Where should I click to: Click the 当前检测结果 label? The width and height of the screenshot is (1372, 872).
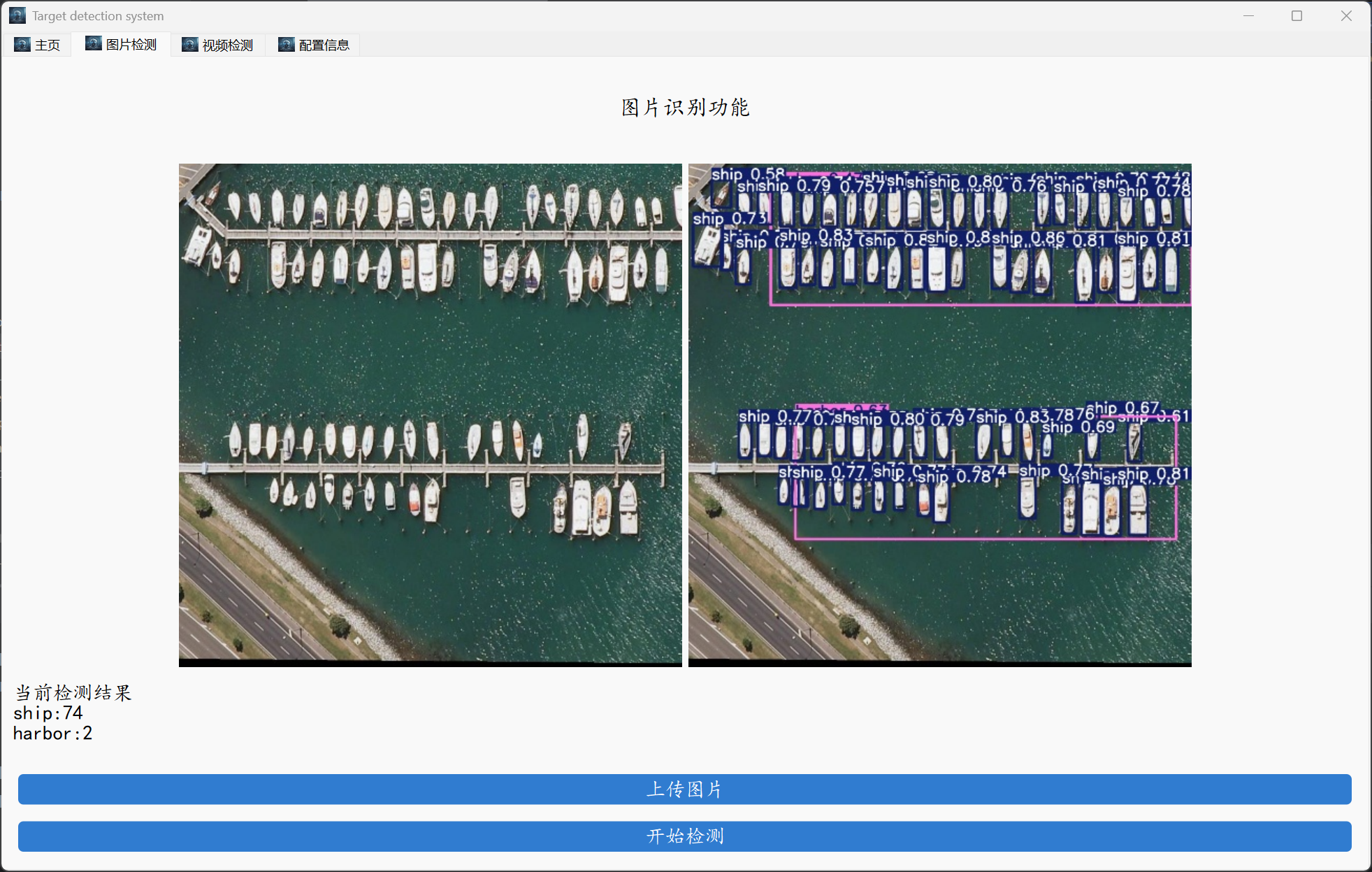(73, 692)
